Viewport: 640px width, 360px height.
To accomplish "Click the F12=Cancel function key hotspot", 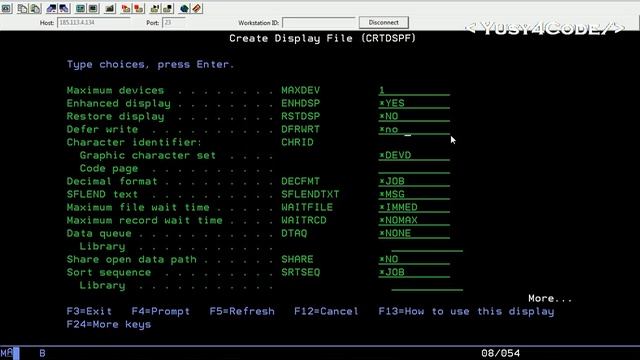I will (326, 311).
